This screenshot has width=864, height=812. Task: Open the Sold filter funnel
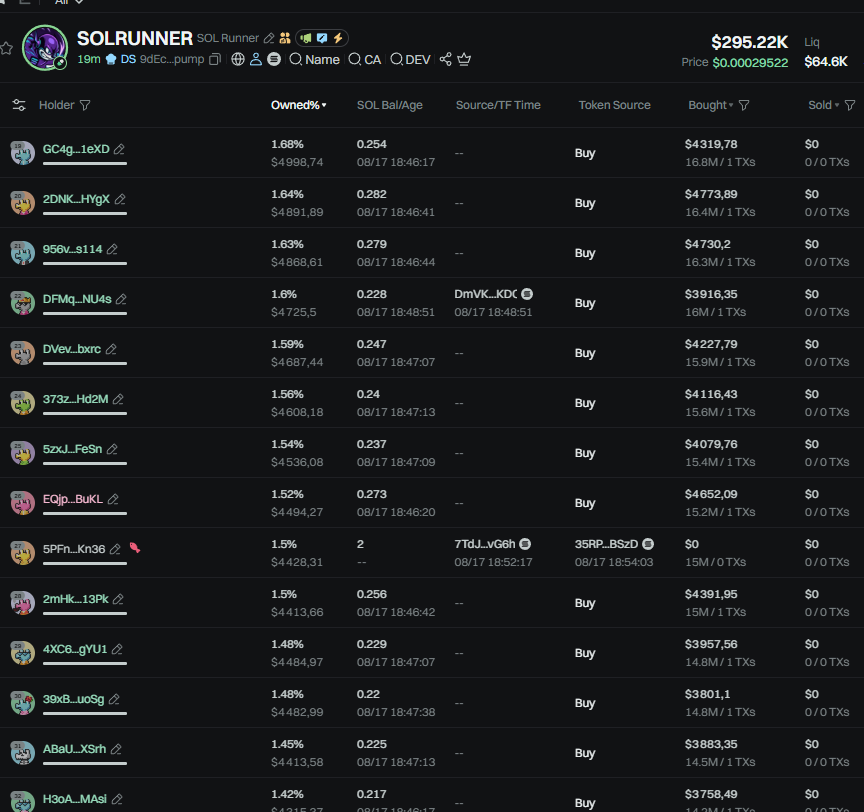pos(850,105)
